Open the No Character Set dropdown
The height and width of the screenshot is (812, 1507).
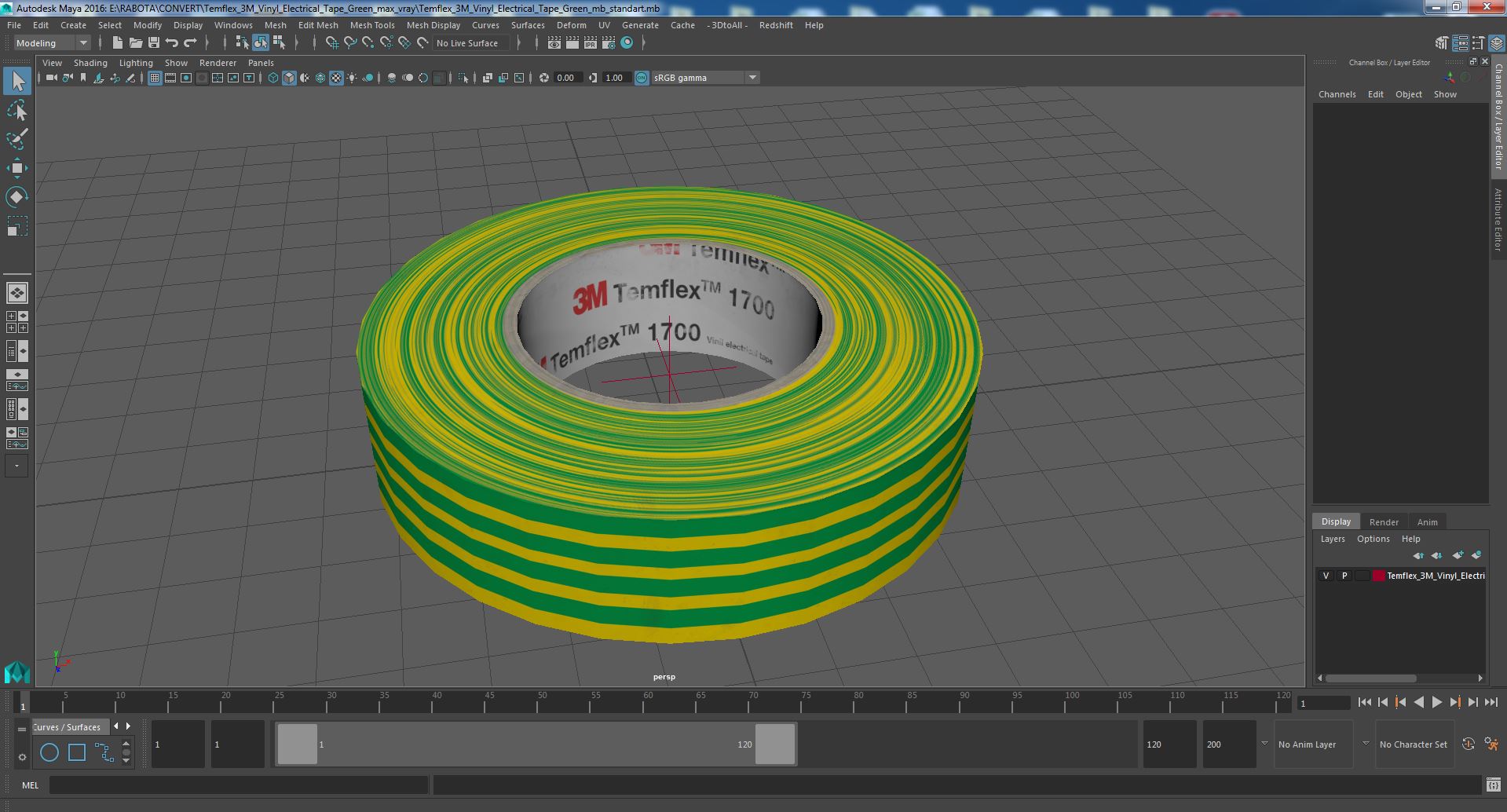pyautogui.click(x=1414, y=744)
